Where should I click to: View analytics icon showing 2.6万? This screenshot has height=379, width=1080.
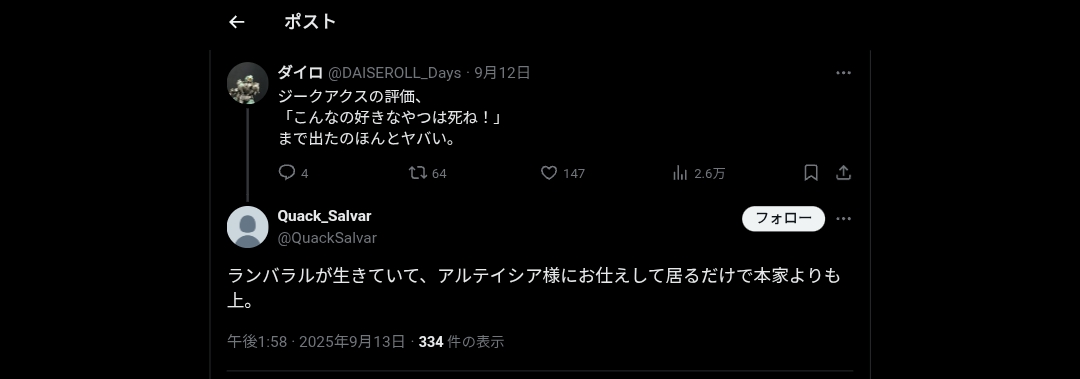(680, 172)
